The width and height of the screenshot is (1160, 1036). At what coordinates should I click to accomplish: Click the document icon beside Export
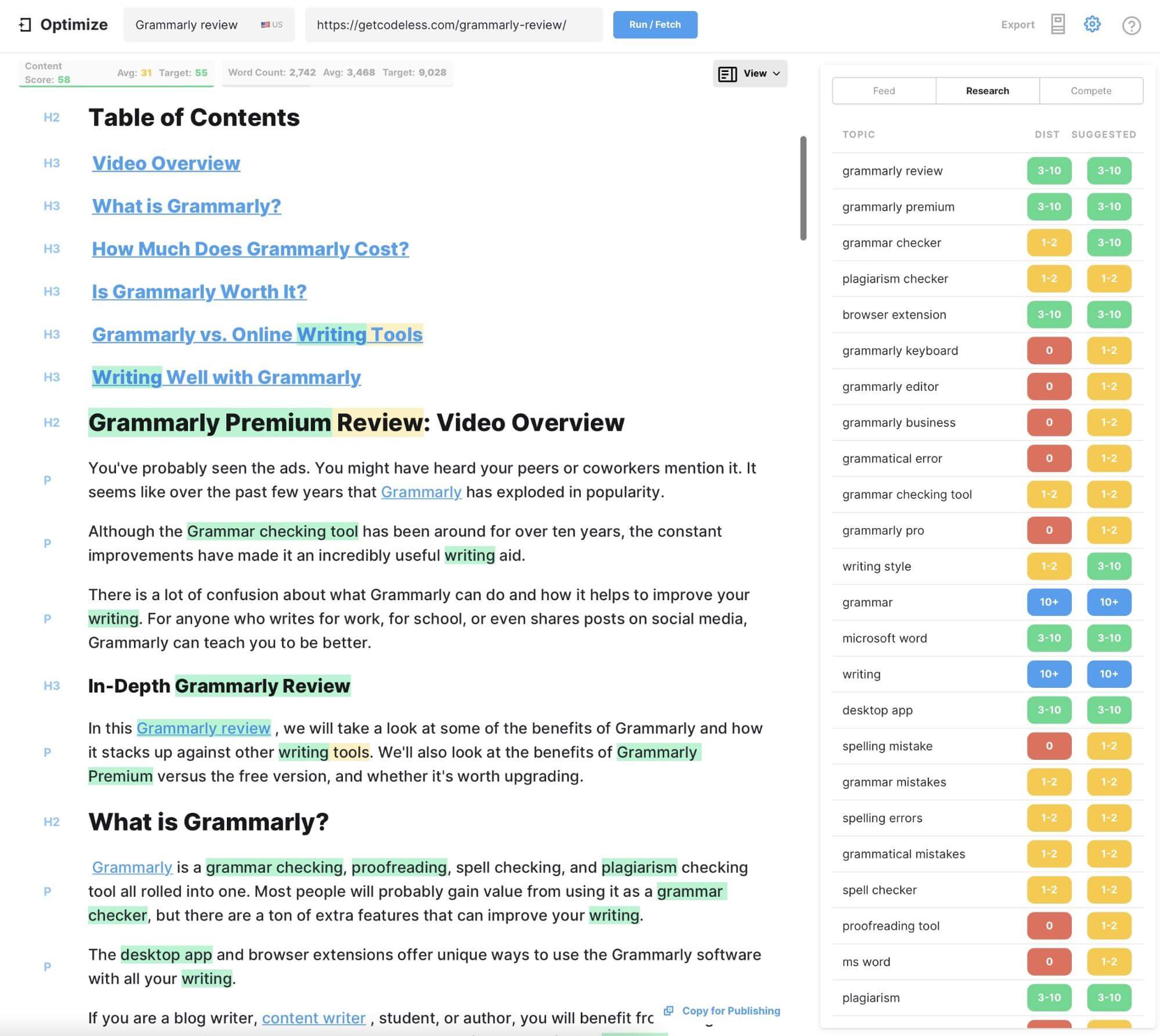pos(1057,24)
